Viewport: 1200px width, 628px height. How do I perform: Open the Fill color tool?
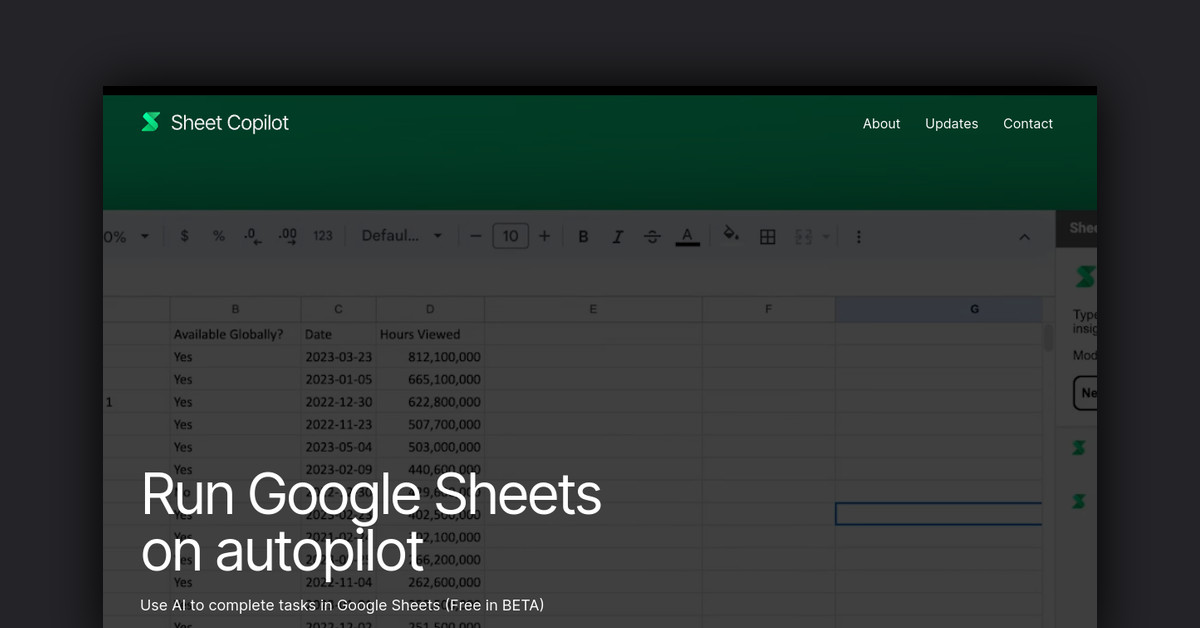click(730, 236)
